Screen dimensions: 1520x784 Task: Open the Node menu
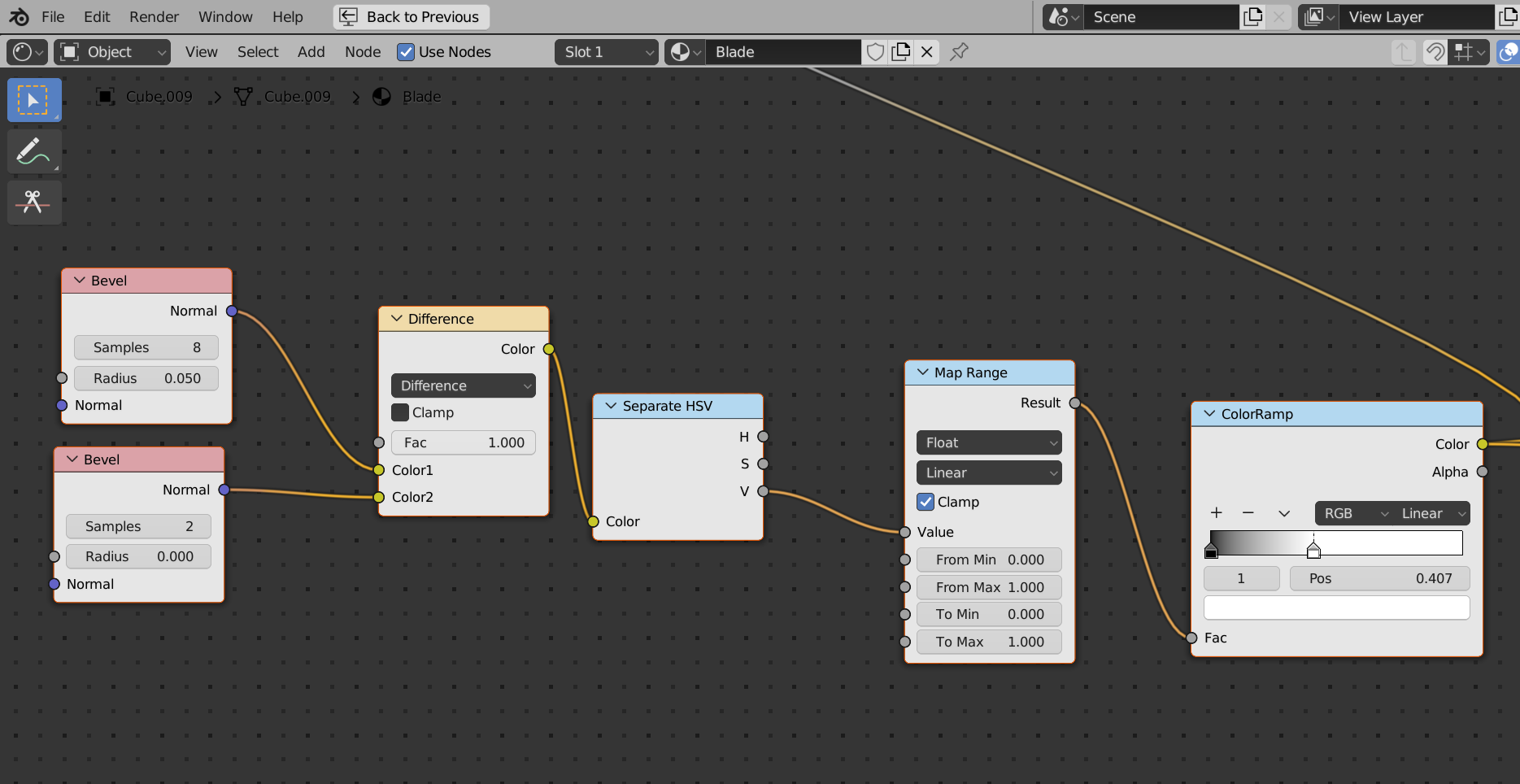coord(363,52)
